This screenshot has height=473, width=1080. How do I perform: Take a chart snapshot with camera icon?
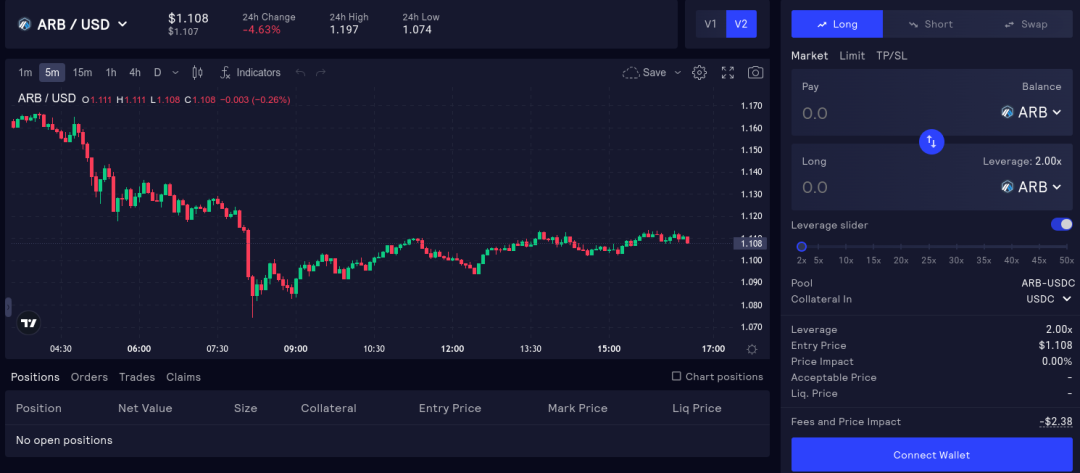tap(756, 73)
